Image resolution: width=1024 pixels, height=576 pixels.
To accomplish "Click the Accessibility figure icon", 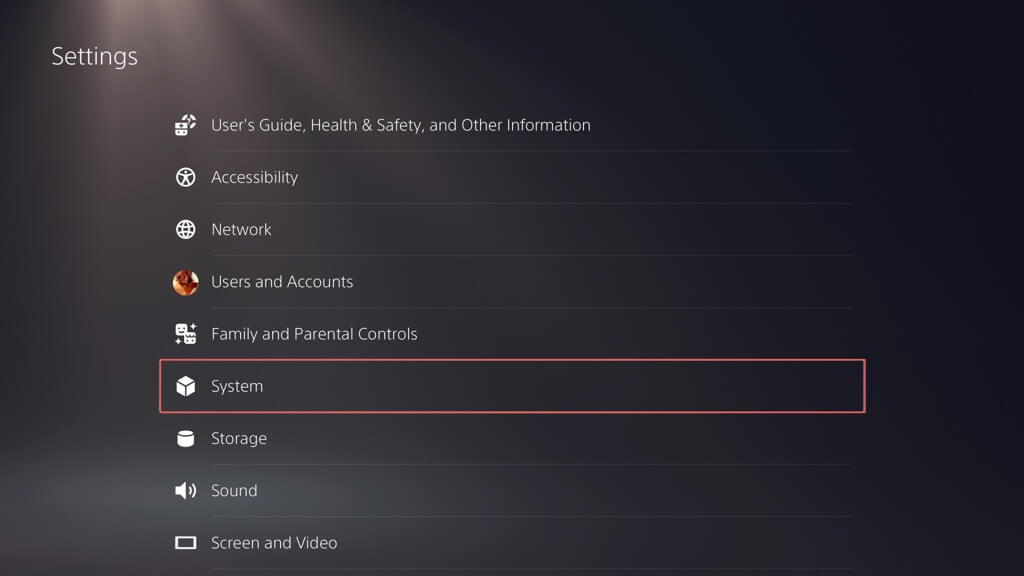I will (x=185, y=177).
